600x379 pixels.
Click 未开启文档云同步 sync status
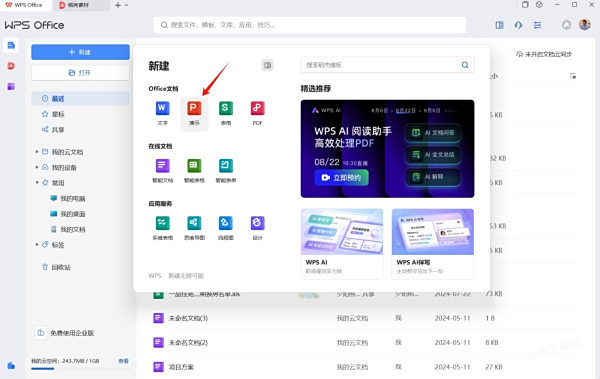(544, 54)
